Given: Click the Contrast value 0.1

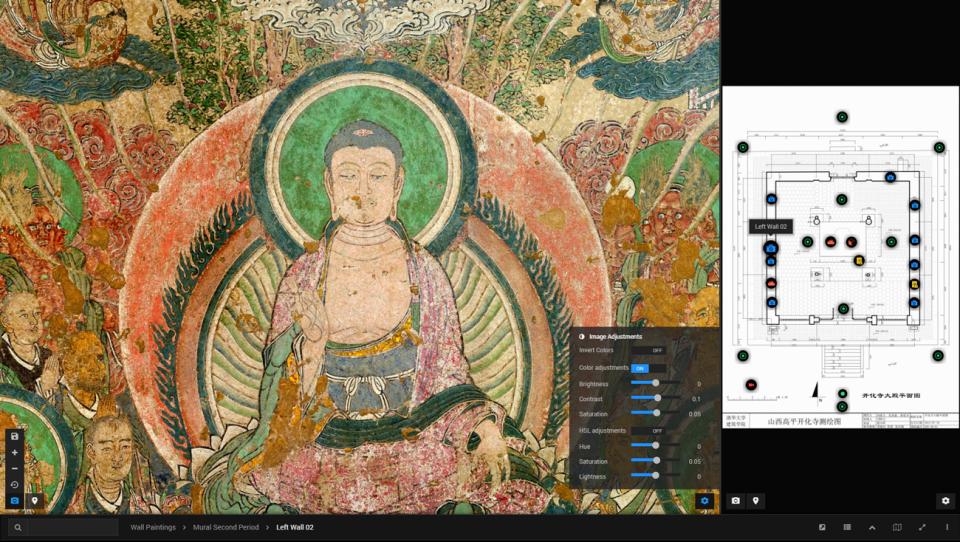Looking at the screenshot, I should pos(696,399).
